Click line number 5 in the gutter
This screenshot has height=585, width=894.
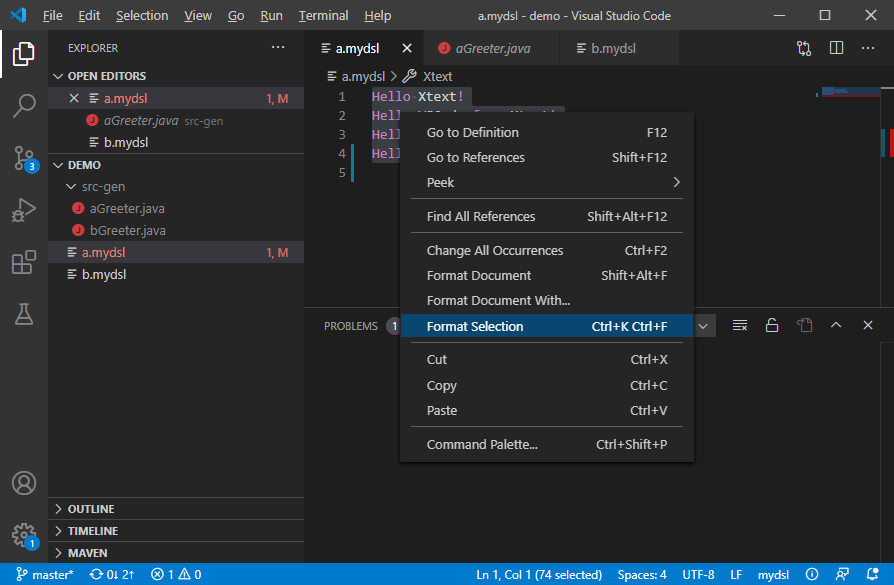coord(342,172)
